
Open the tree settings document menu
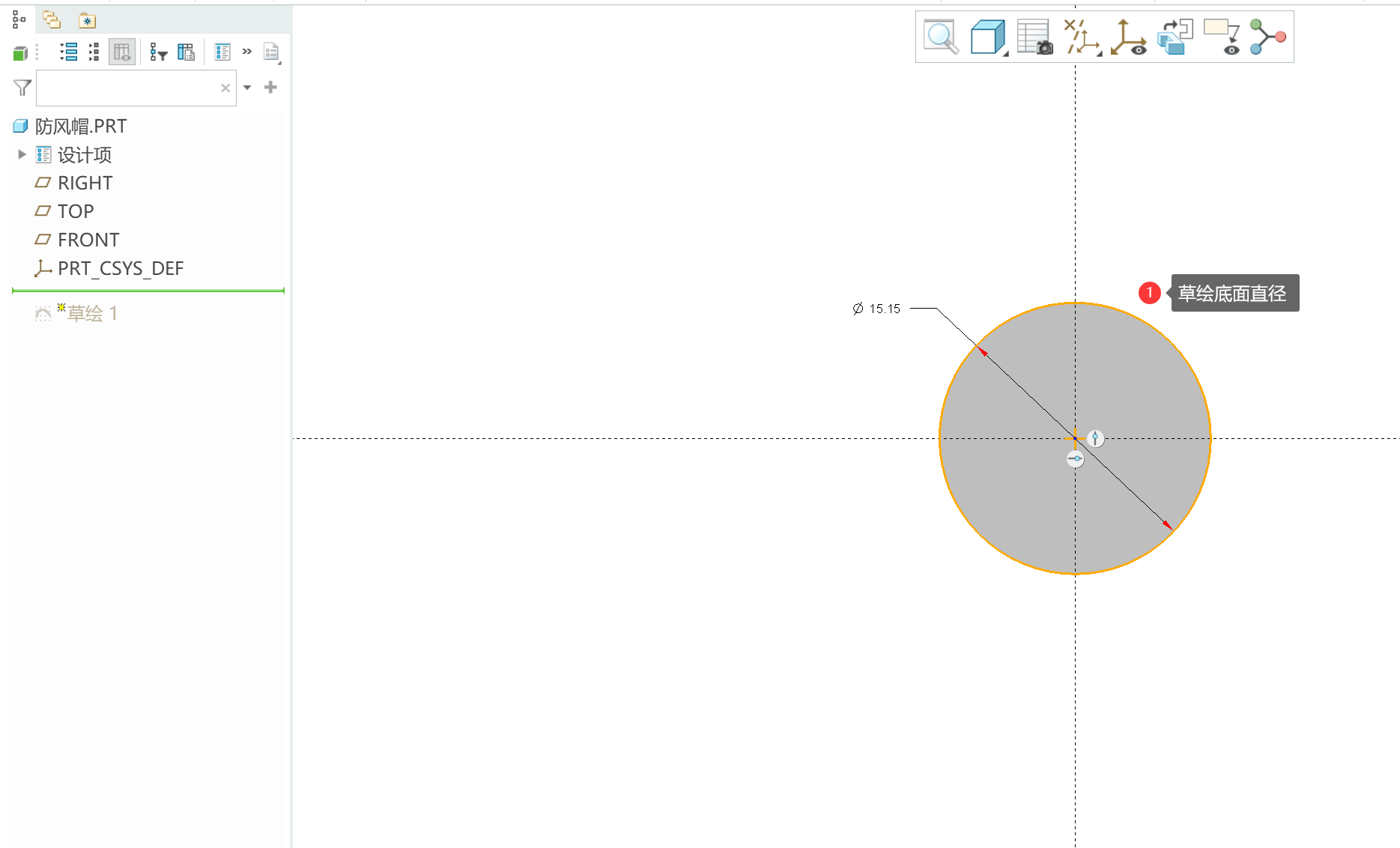272,52
